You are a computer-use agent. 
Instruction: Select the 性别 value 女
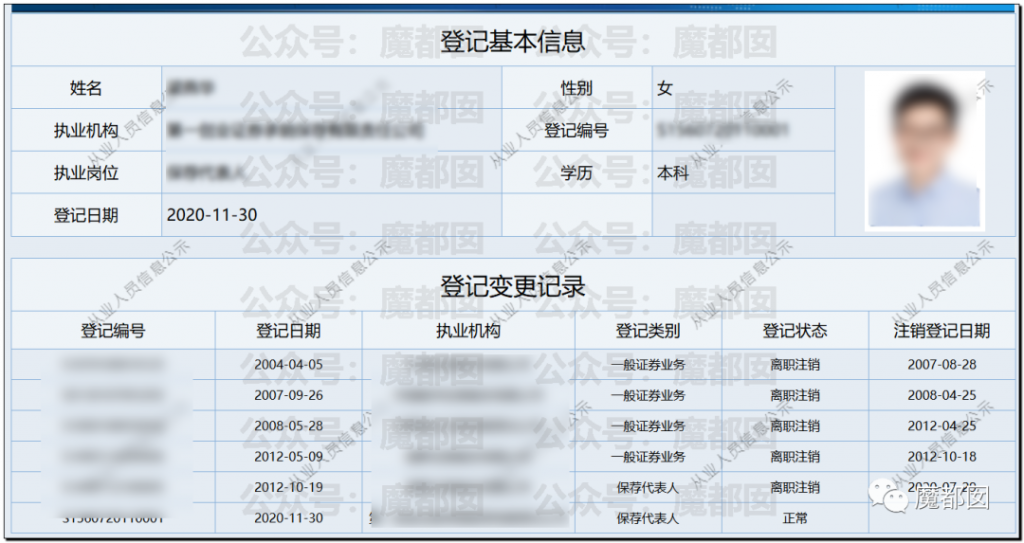[x=665, y=88]
